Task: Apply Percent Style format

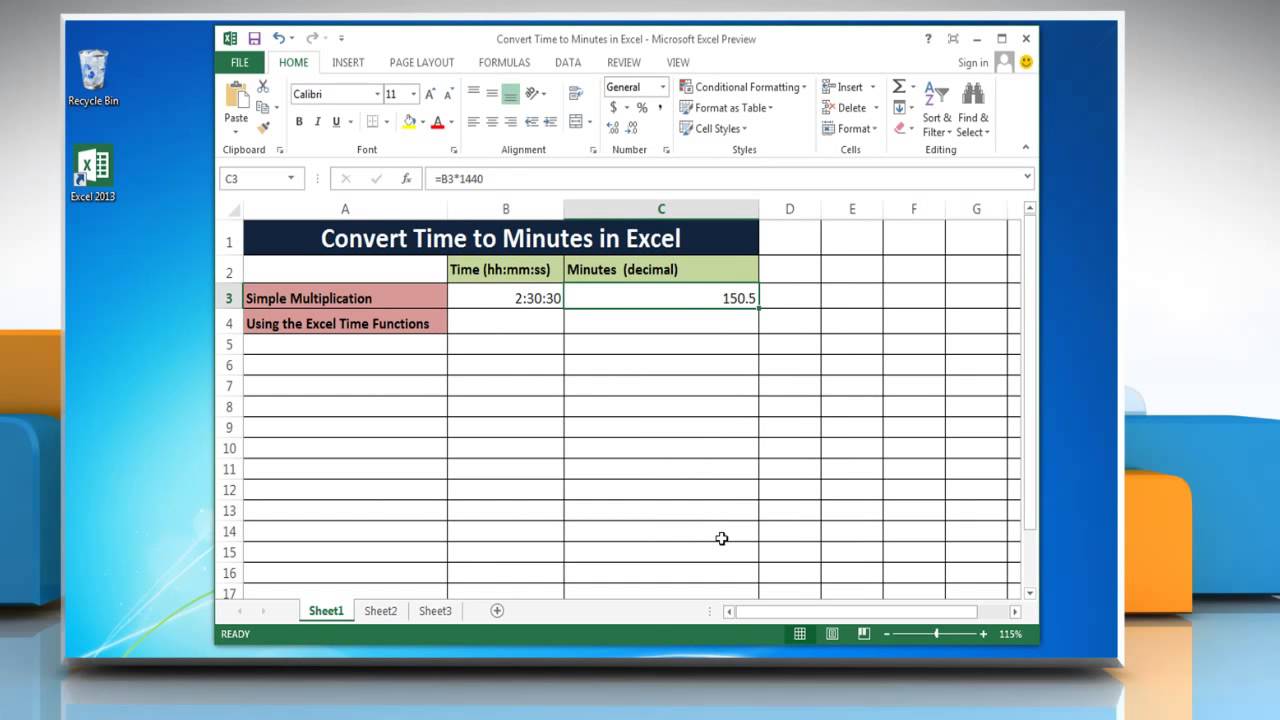Action: pyautogui.click(x=642, y=108)
